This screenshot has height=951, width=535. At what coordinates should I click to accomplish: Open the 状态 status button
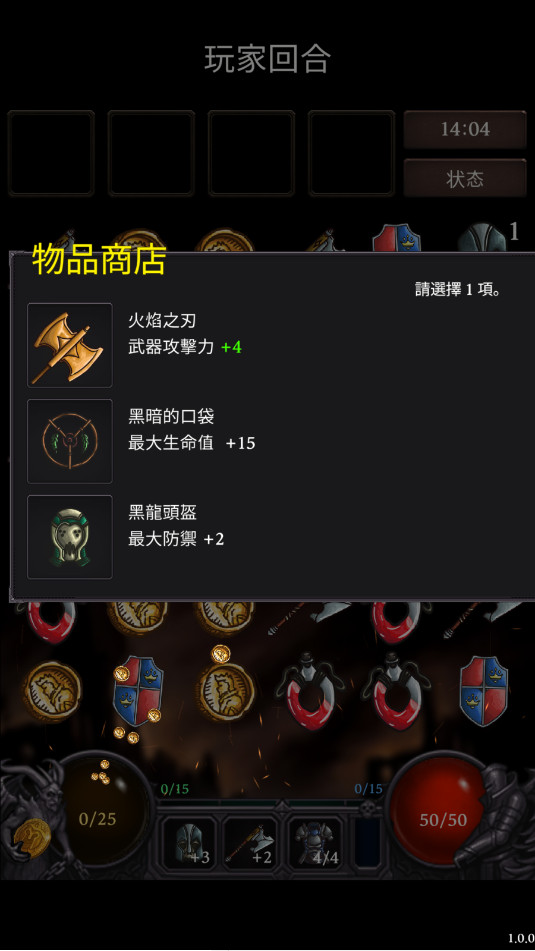[465, 178]
